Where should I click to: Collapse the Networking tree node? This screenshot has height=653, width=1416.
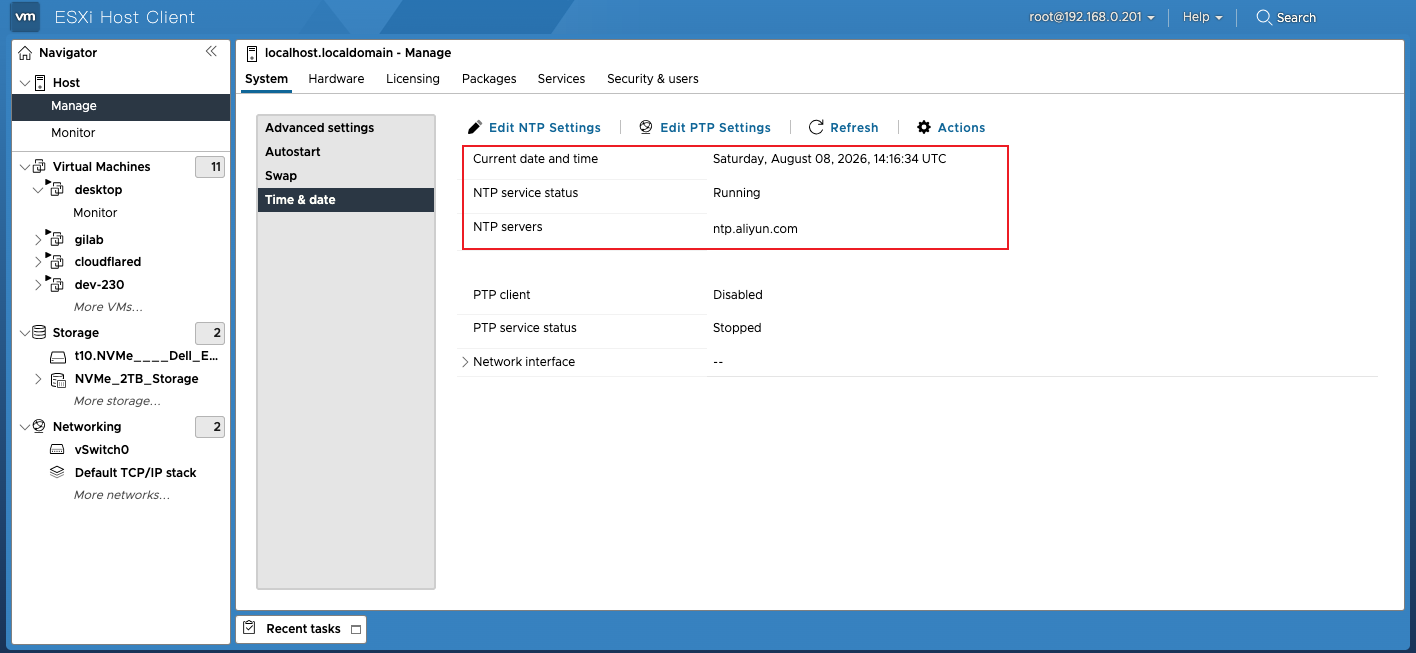25,426
